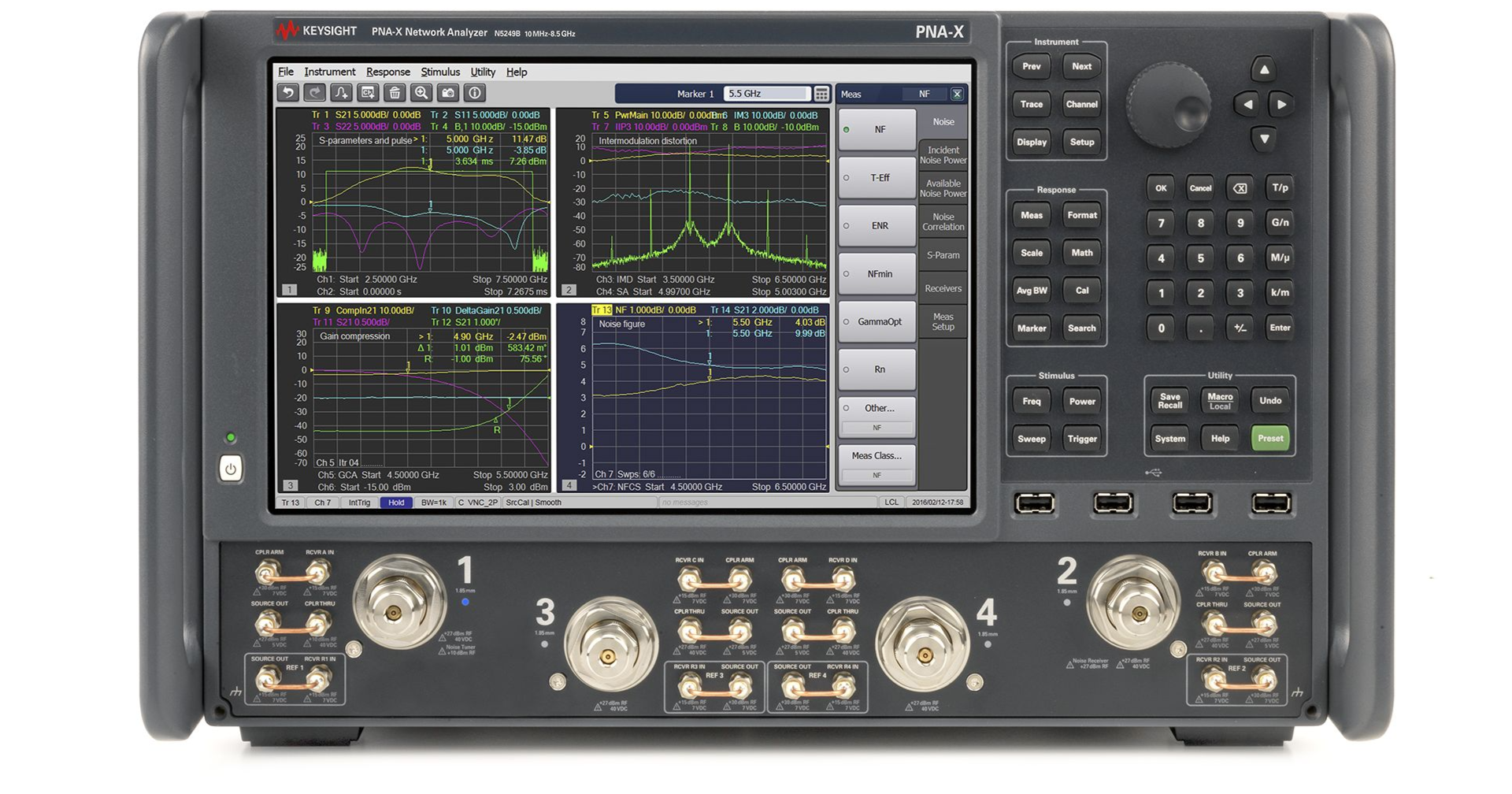The width and height of the screenshot is (1512, 794).
Task: Switch to the S-Param softkey tab
Action: 943,255
